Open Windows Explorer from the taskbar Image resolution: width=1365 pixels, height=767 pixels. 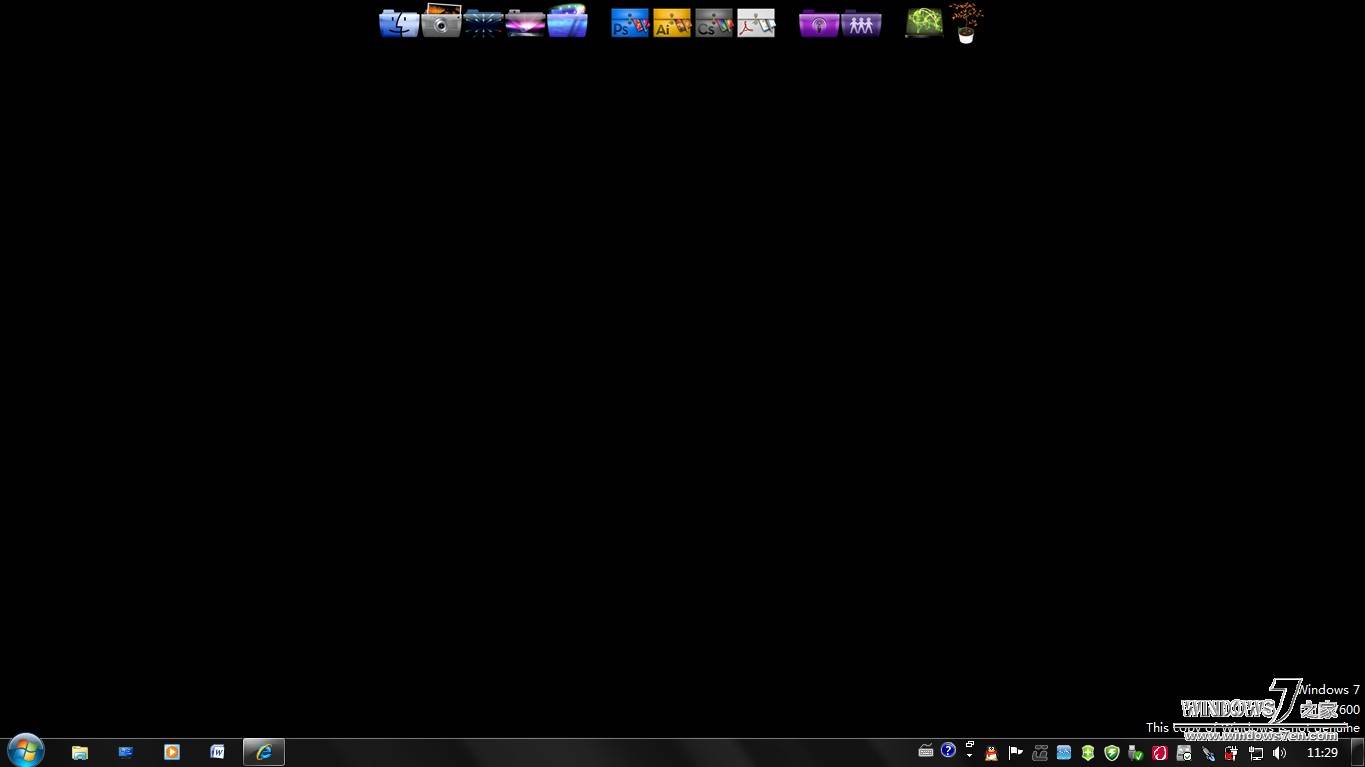tap(79, 752)
